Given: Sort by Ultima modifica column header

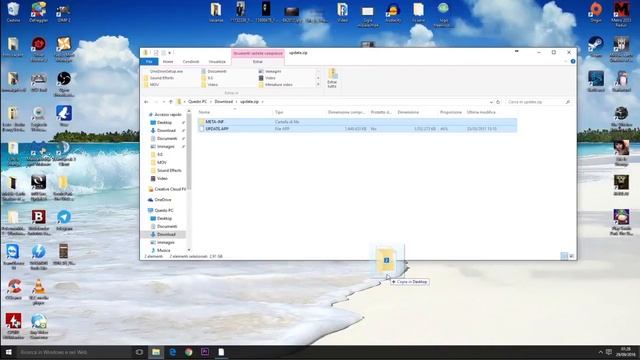Looking at the screenshot, I should [x=481, y=112].
